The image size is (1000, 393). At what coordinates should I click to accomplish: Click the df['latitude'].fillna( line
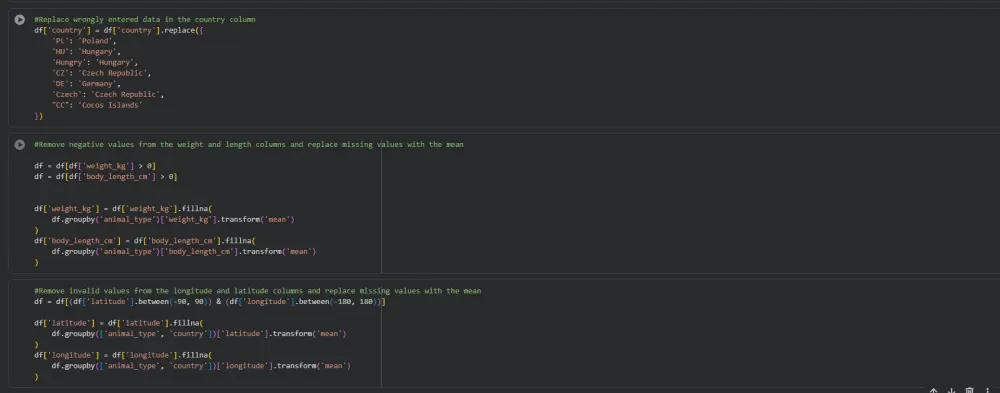tap(119, 323)
